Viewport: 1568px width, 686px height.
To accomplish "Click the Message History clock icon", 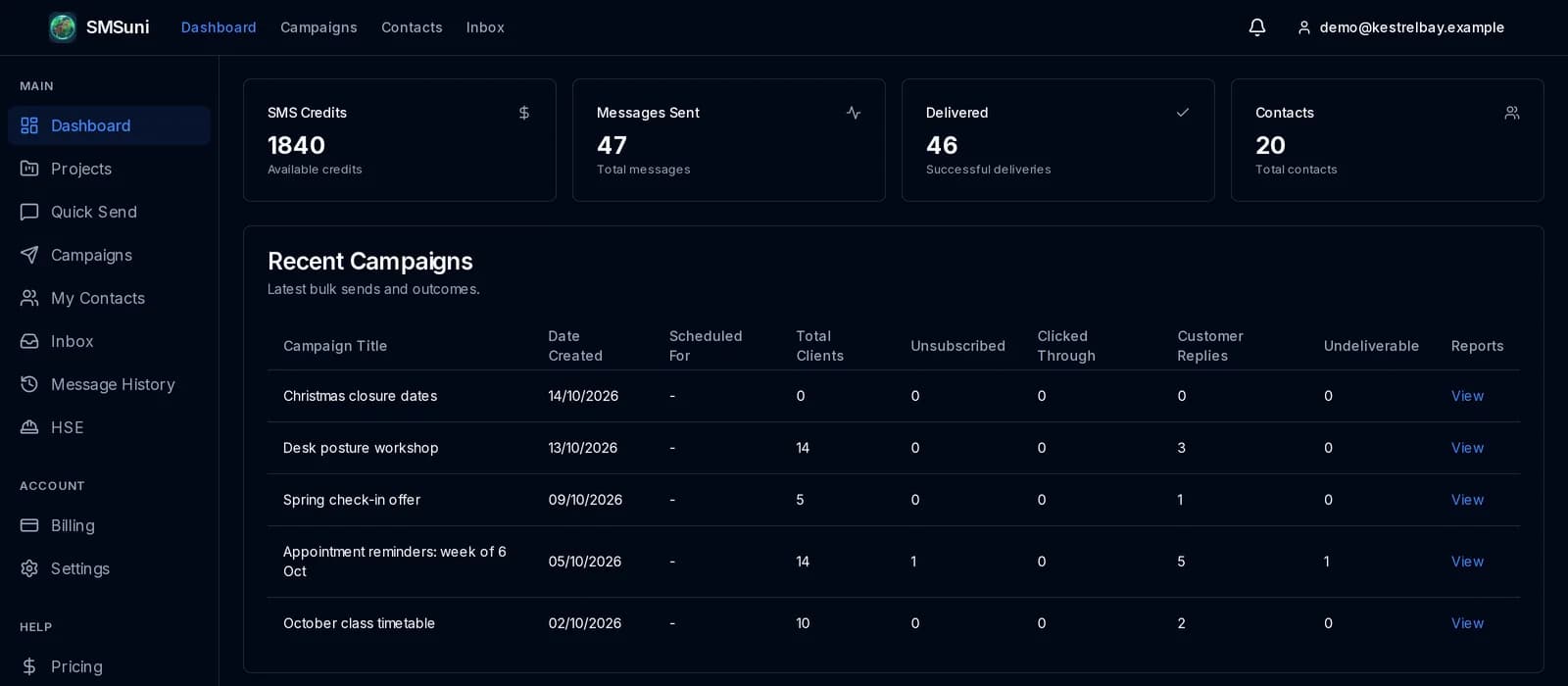I will 29,384.
